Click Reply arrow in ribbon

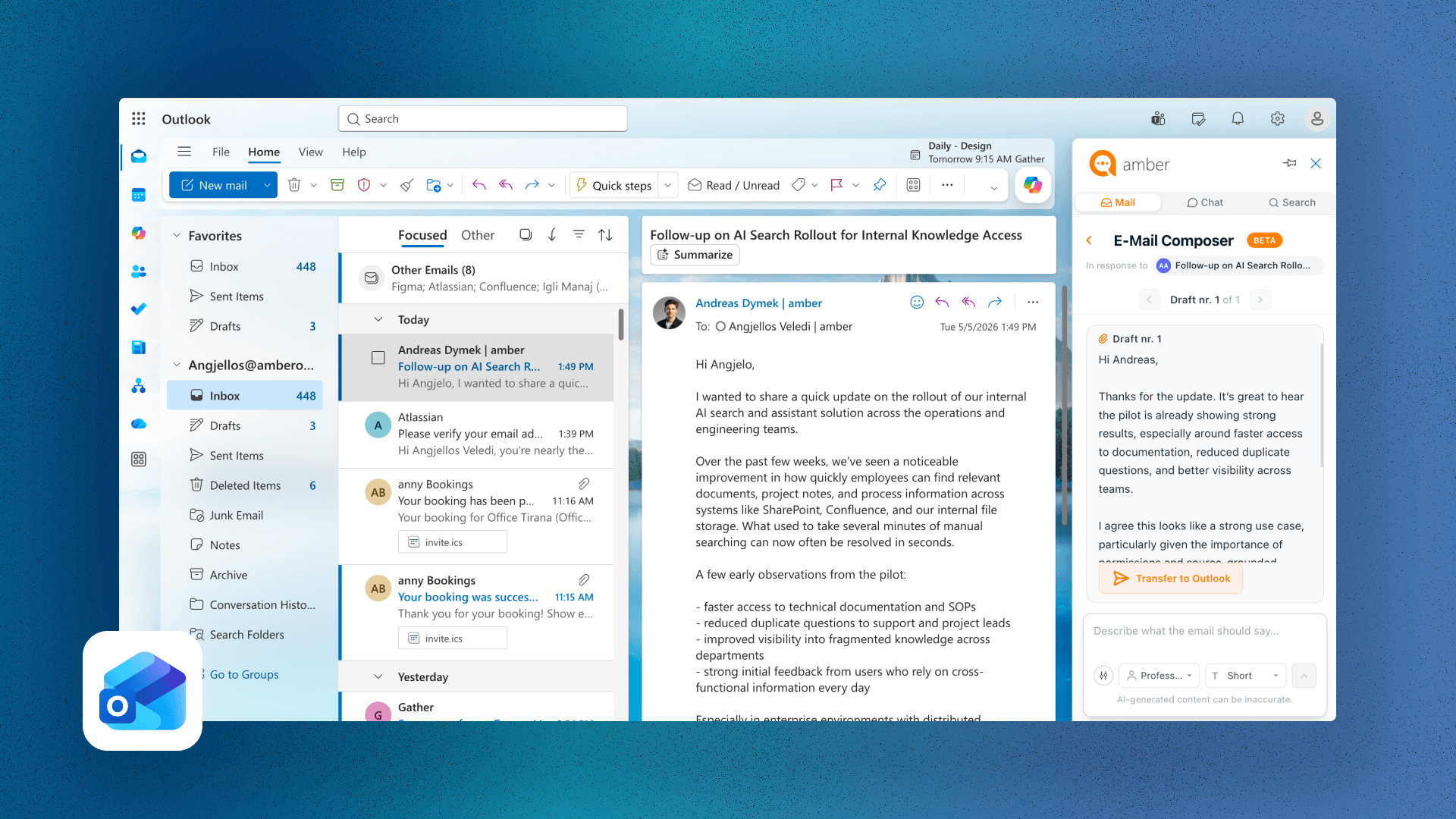[x=479, y=185]
